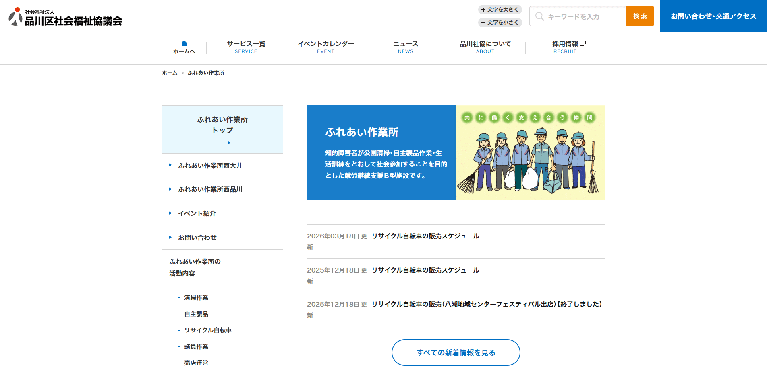Open the サービス一覧 menu
Viewport: 767px width, 375px height.
246,47
